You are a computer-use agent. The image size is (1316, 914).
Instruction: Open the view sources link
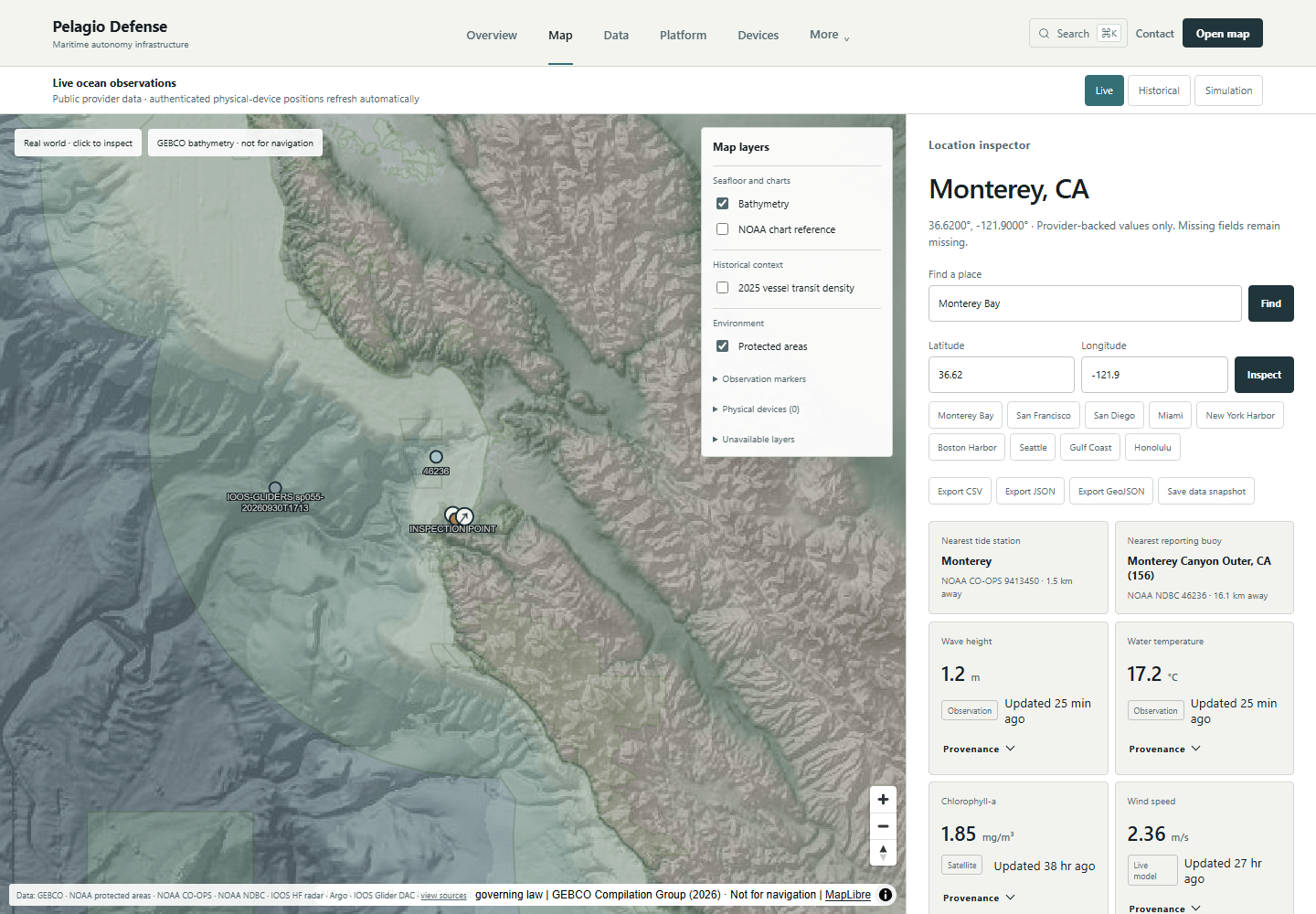click(443, 896)
